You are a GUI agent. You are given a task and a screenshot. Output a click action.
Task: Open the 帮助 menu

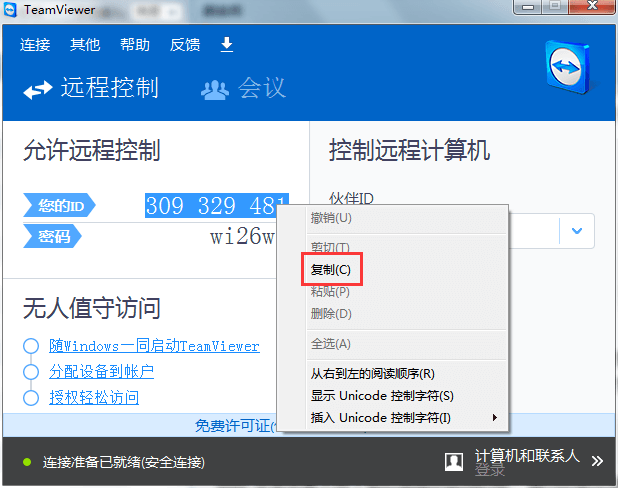pyautogui.click(x=135, y=45)
